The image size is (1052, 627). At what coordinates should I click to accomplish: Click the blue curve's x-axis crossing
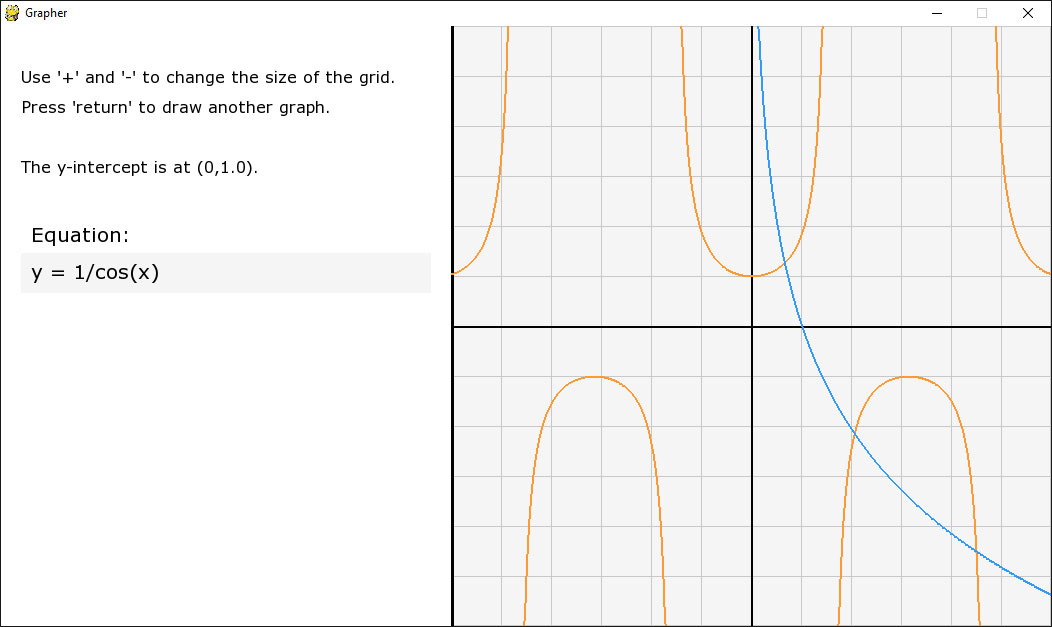coord(802,327)
